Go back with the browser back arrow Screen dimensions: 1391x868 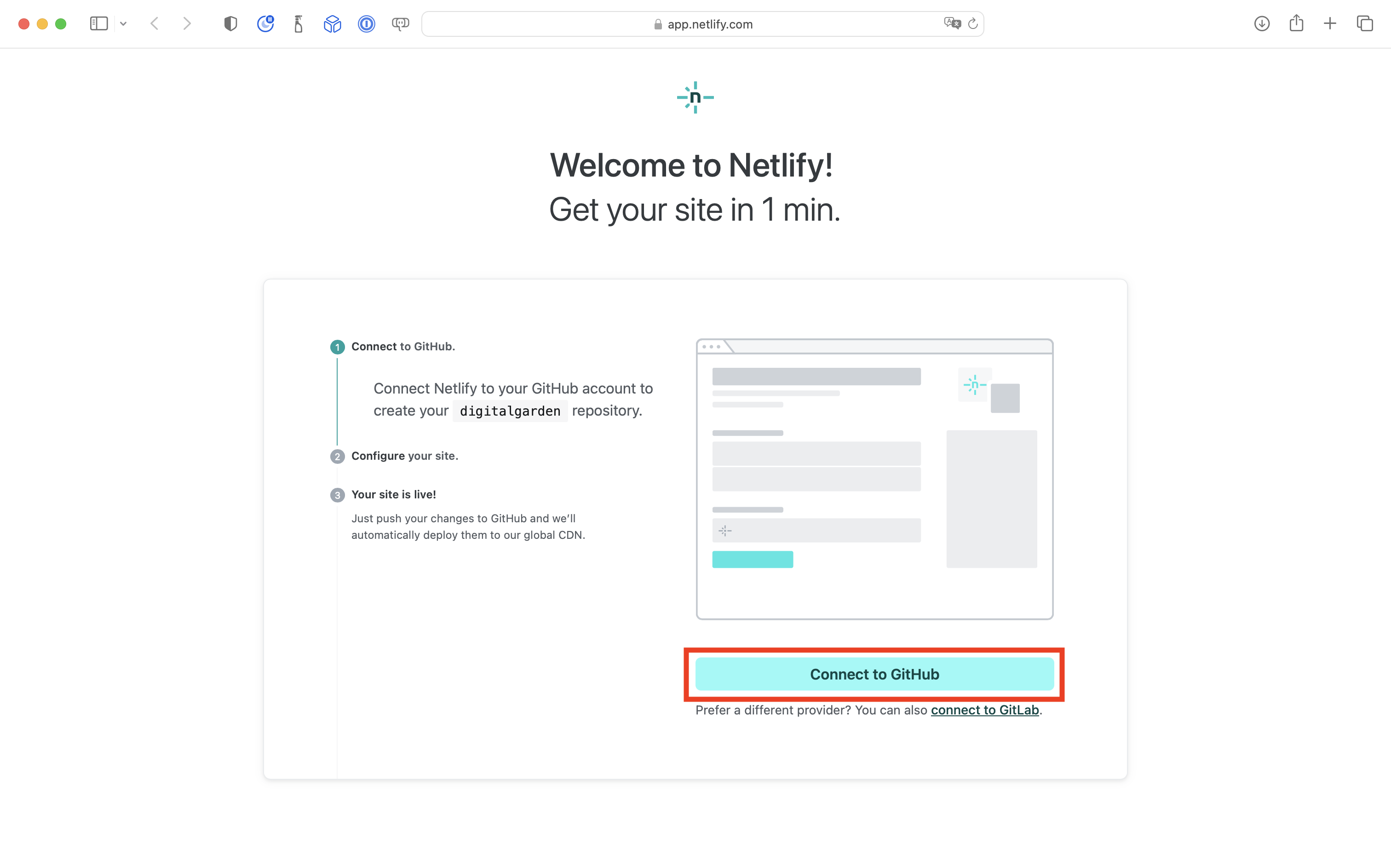pyautogui.click(x=154, y=23)
